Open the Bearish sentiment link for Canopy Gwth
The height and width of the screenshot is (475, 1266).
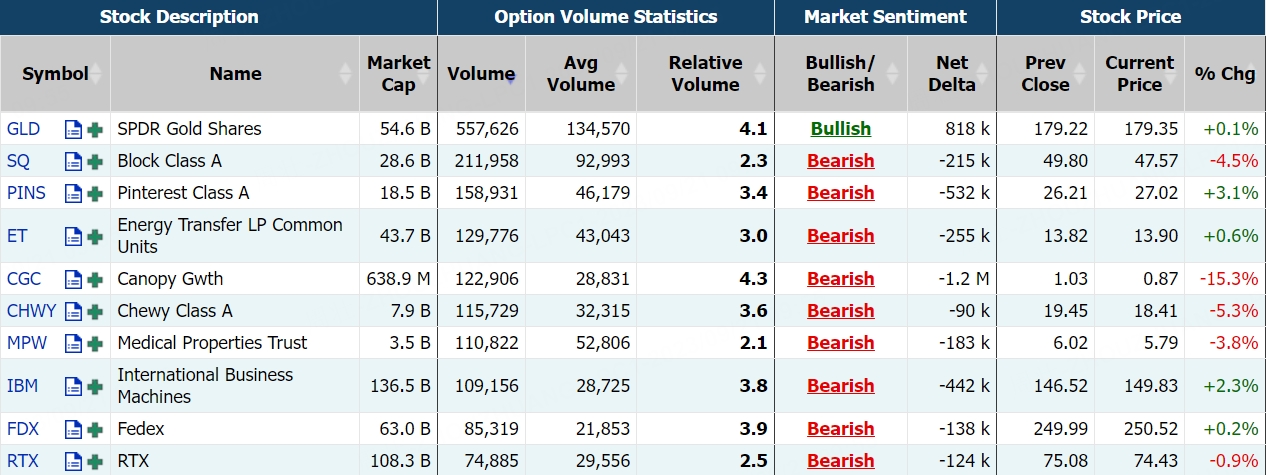pos(840,279)
